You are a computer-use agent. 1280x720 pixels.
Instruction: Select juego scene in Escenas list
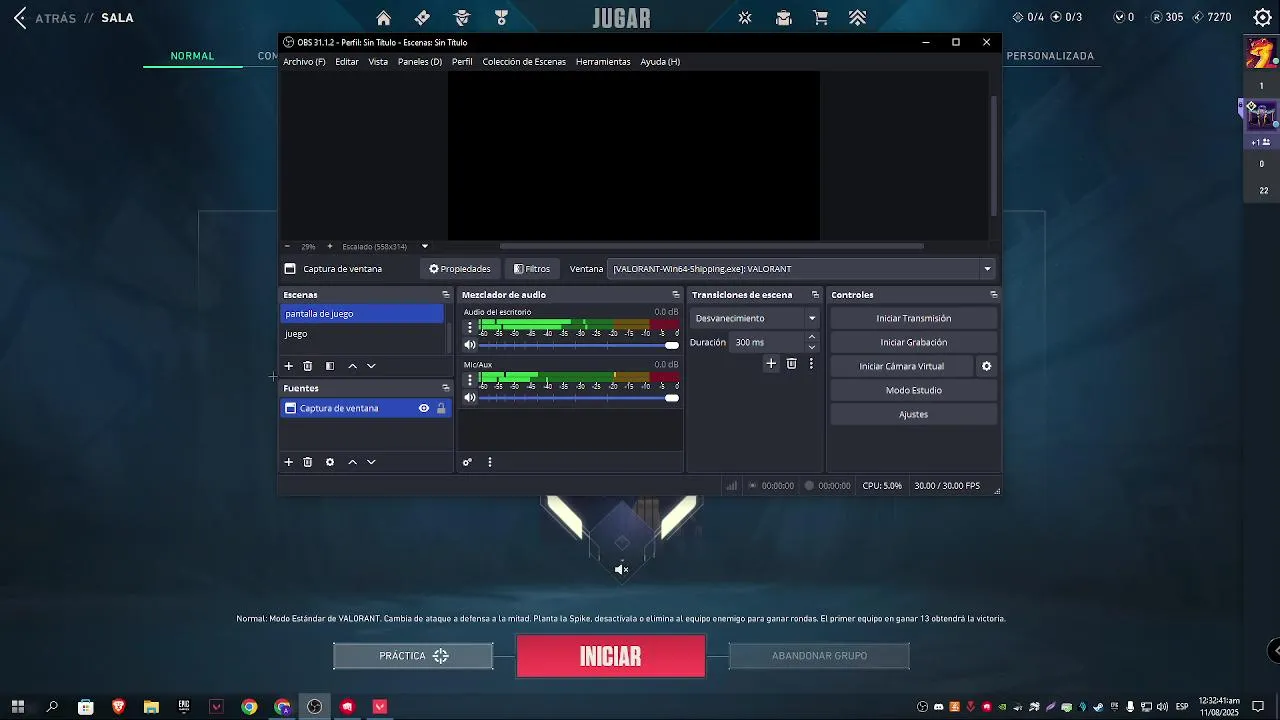click(362, 334)
